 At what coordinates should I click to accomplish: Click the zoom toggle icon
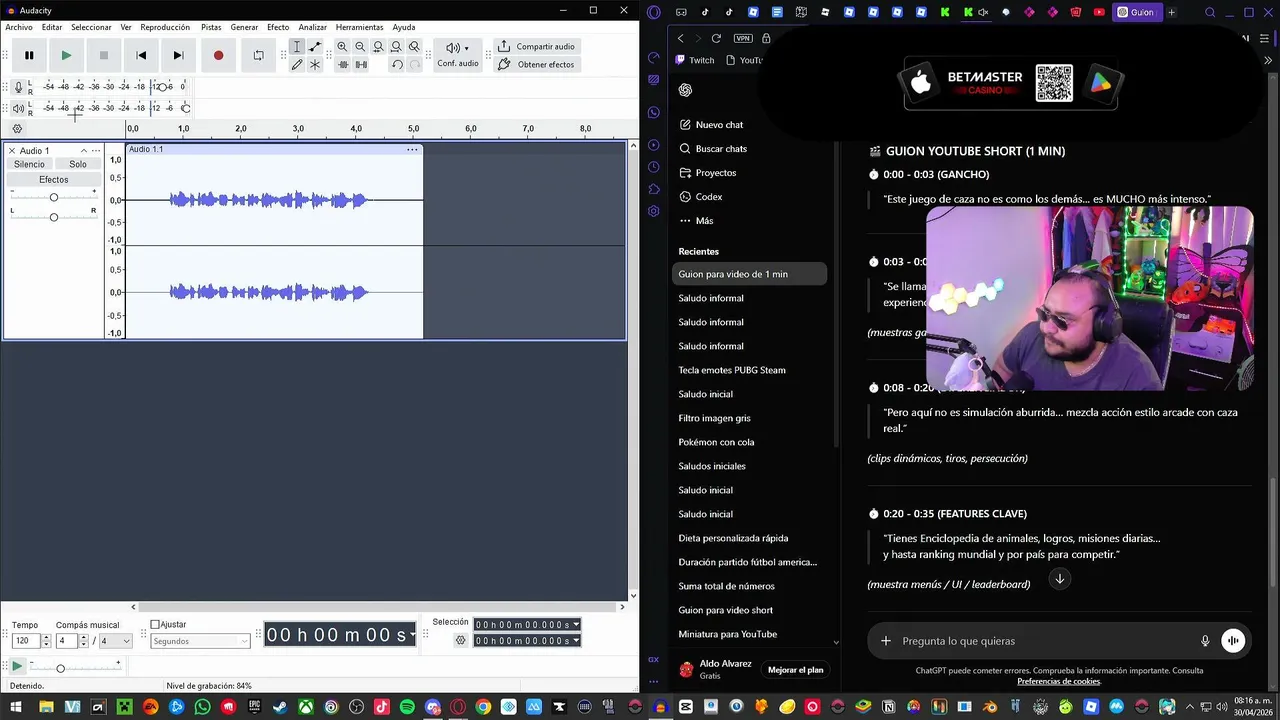[414, 47]
